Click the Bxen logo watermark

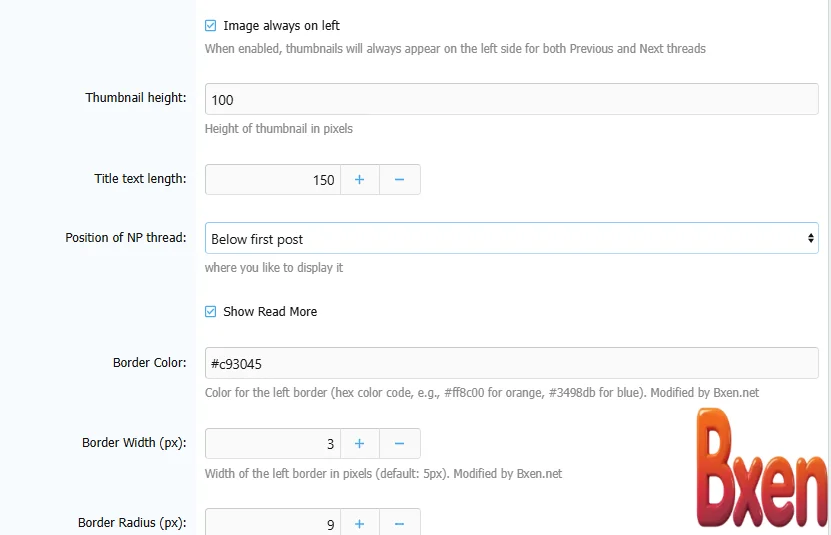click(760, 470)
